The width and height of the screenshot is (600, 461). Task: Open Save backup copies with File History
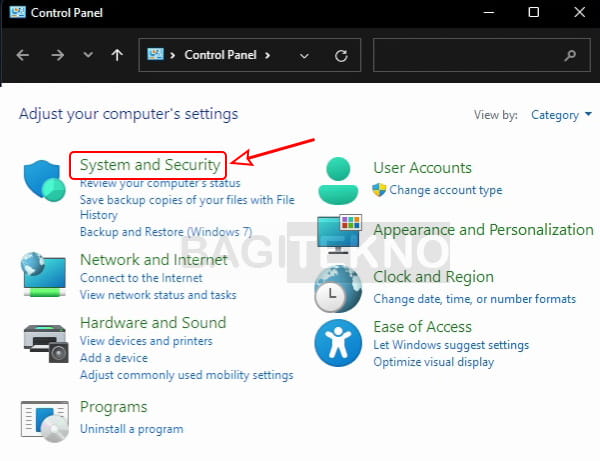187,207
